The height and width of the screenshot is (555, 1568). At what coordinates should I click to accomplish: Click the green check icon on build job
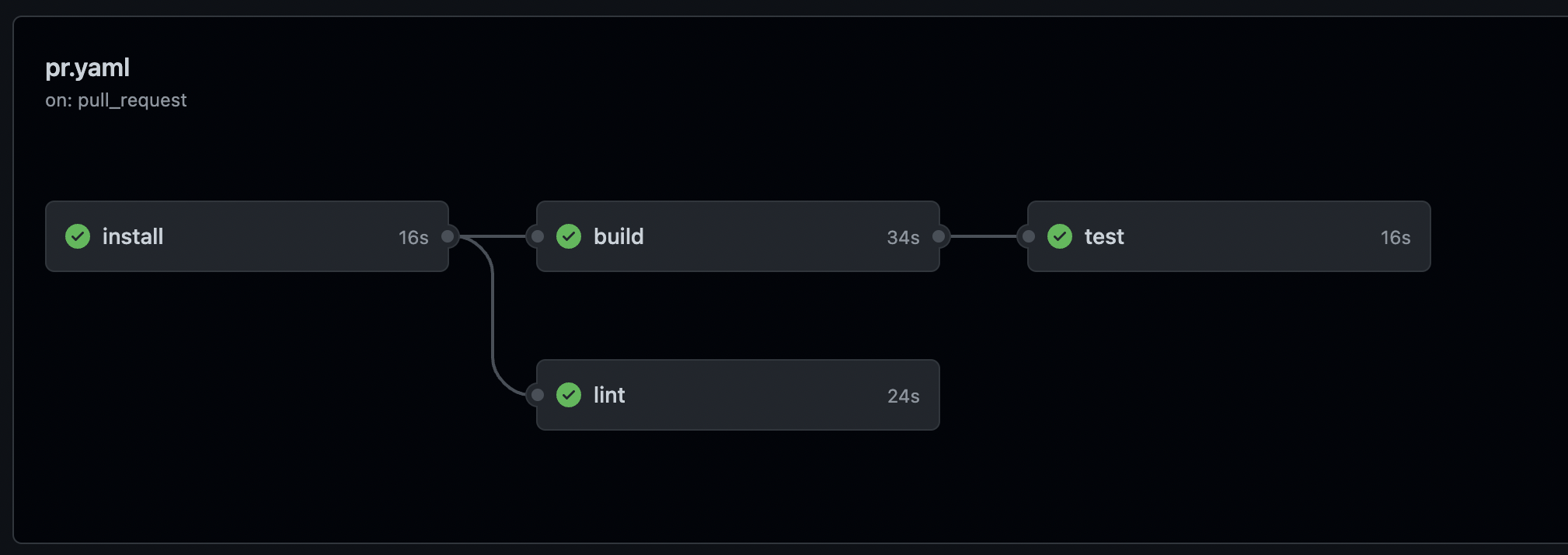click(x=569, y=236)
